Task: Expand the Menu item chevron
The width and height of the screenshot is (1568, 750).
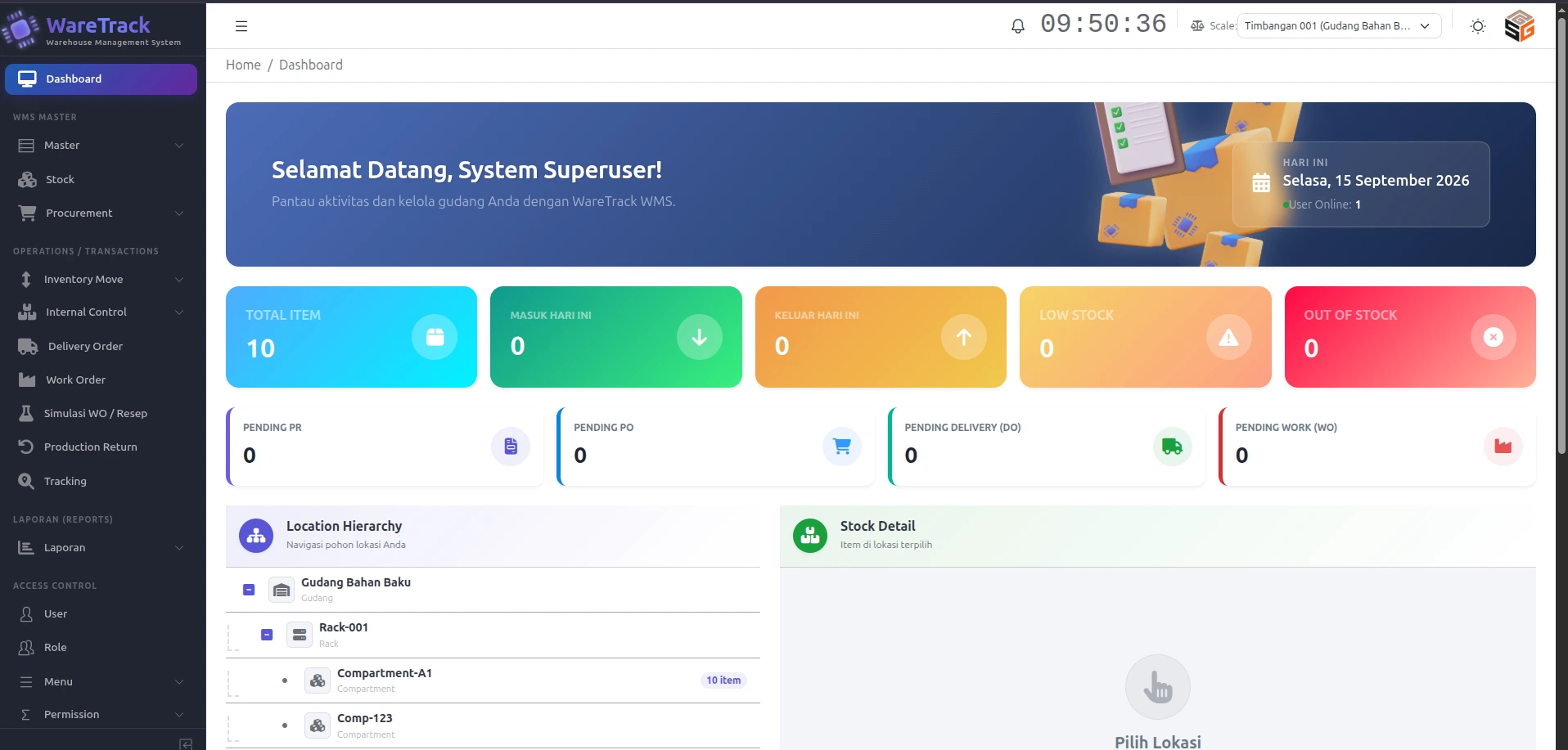Action: point(179,682)
